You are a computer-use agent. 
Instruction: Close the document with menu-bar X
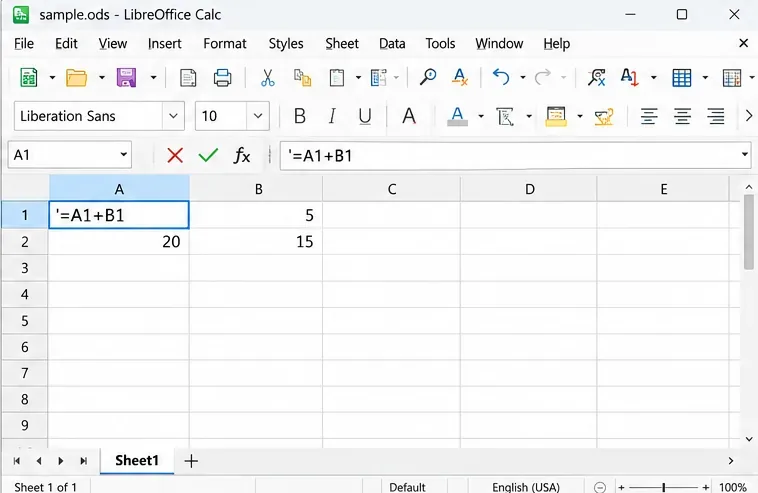click(x=743, y=44)
